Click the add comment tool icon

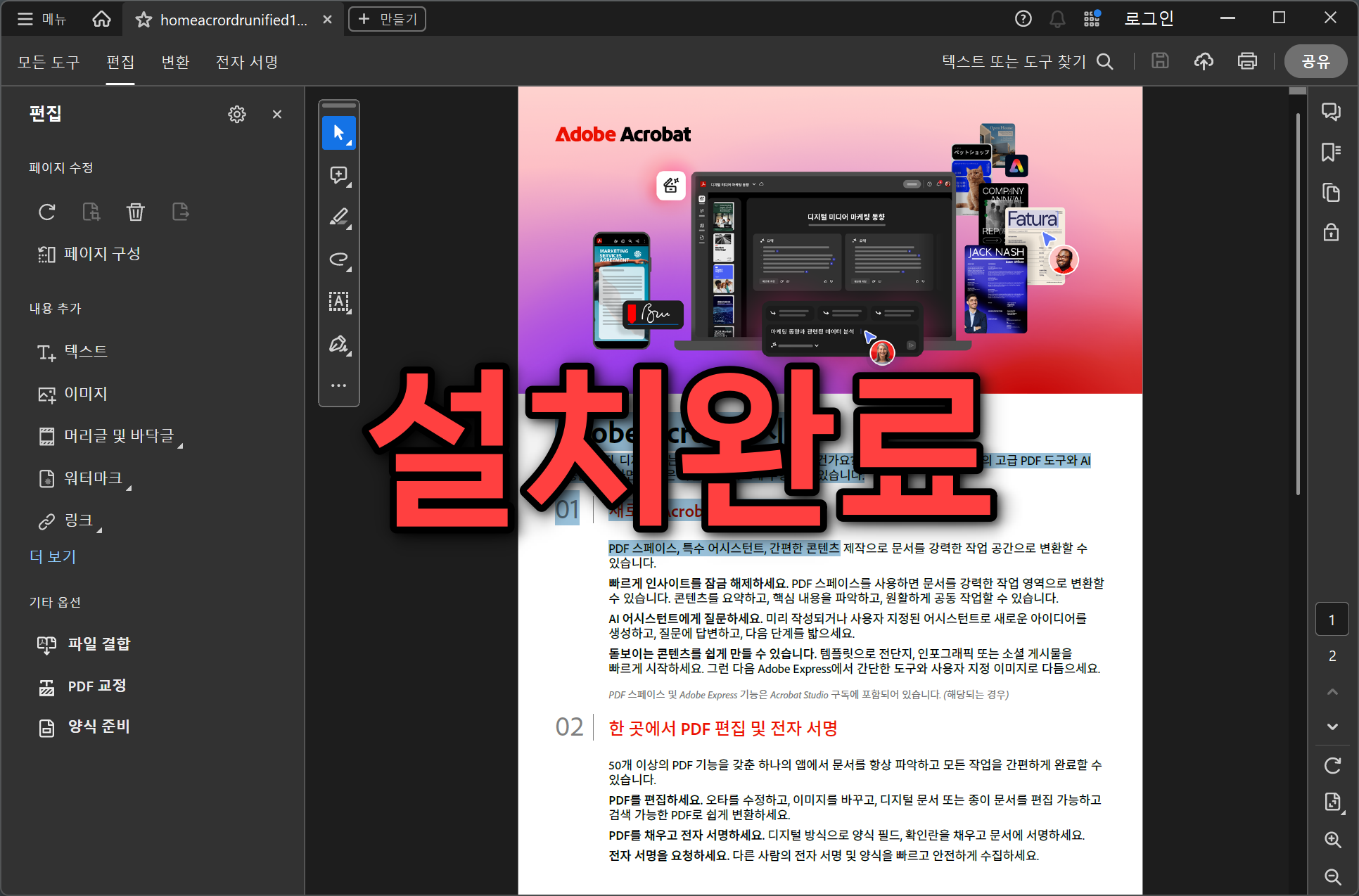point(338,175)
